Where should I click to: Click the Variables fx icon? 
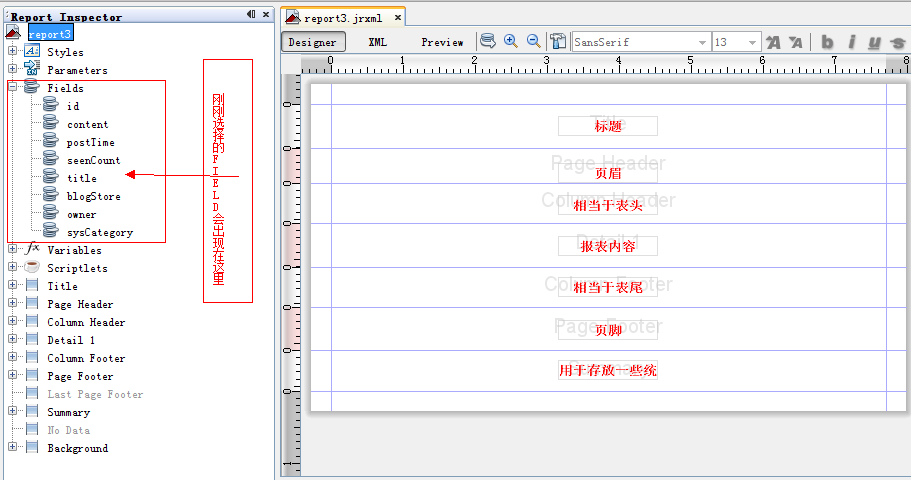[33, 248]
